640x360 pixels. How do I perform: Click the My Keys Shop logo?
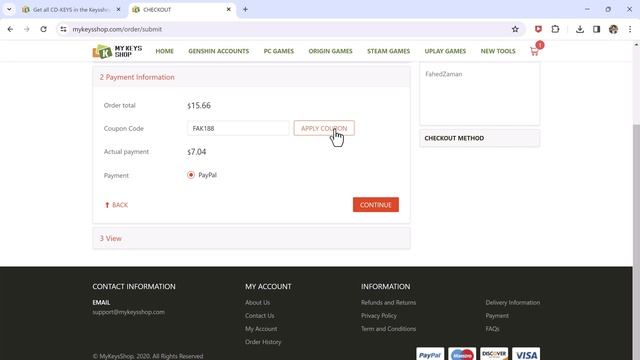[x=117, y=51]
